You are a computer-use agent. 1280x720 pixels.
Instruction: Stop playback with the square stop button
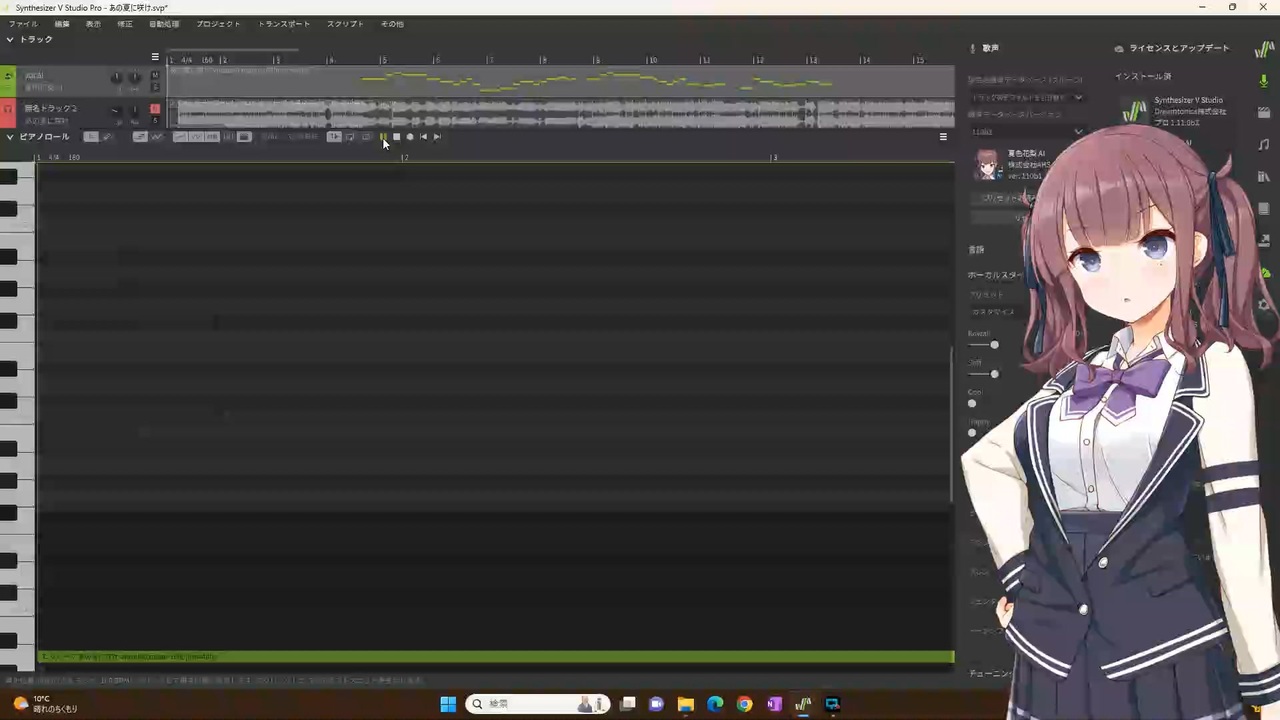(397, 137)
